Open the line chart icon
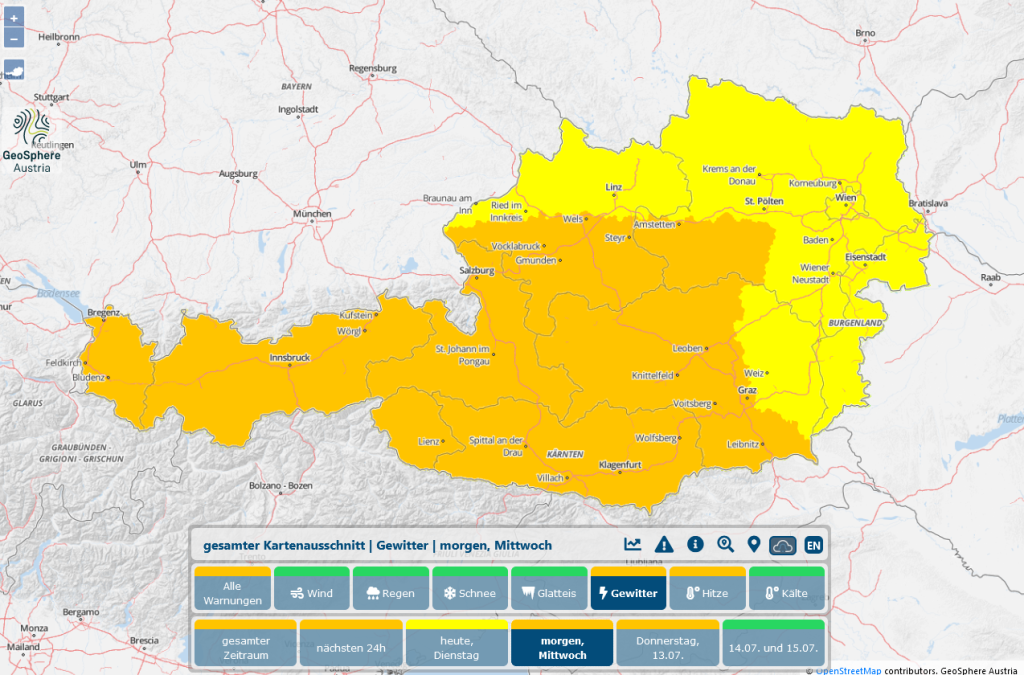This screenshot has width=1024, height=675. click(x=632, y=544)
